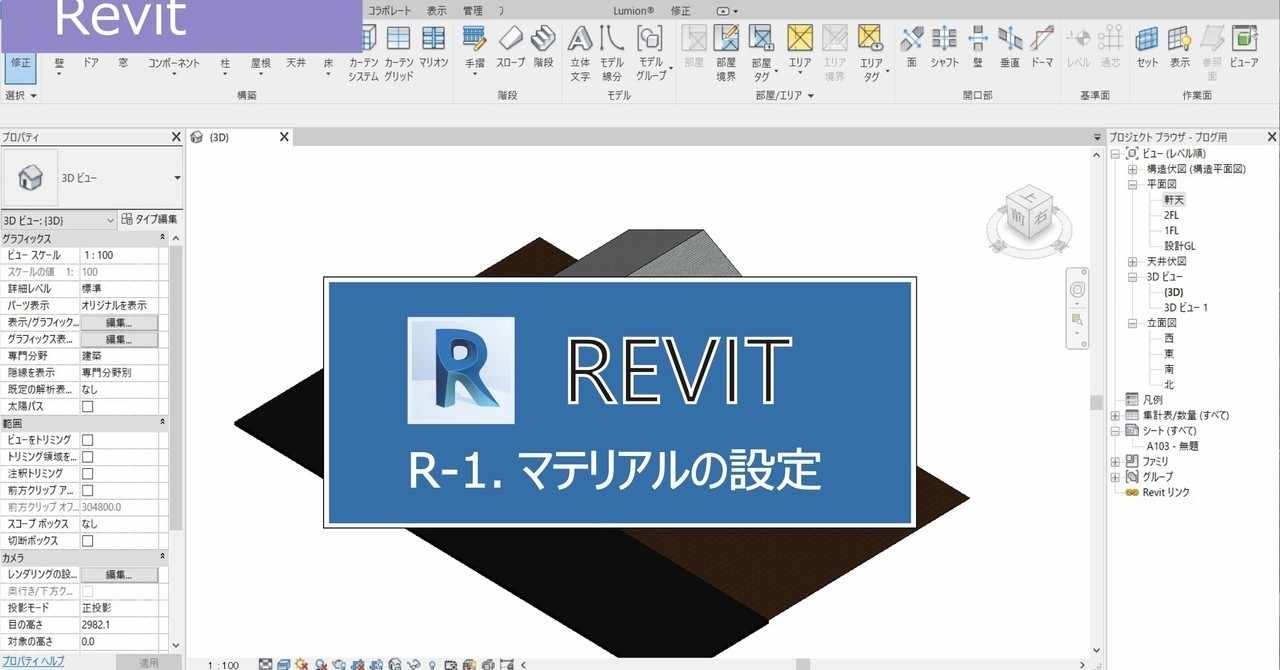Click the Model Group icon
The image size is (1280, 670).
point(650,38)
